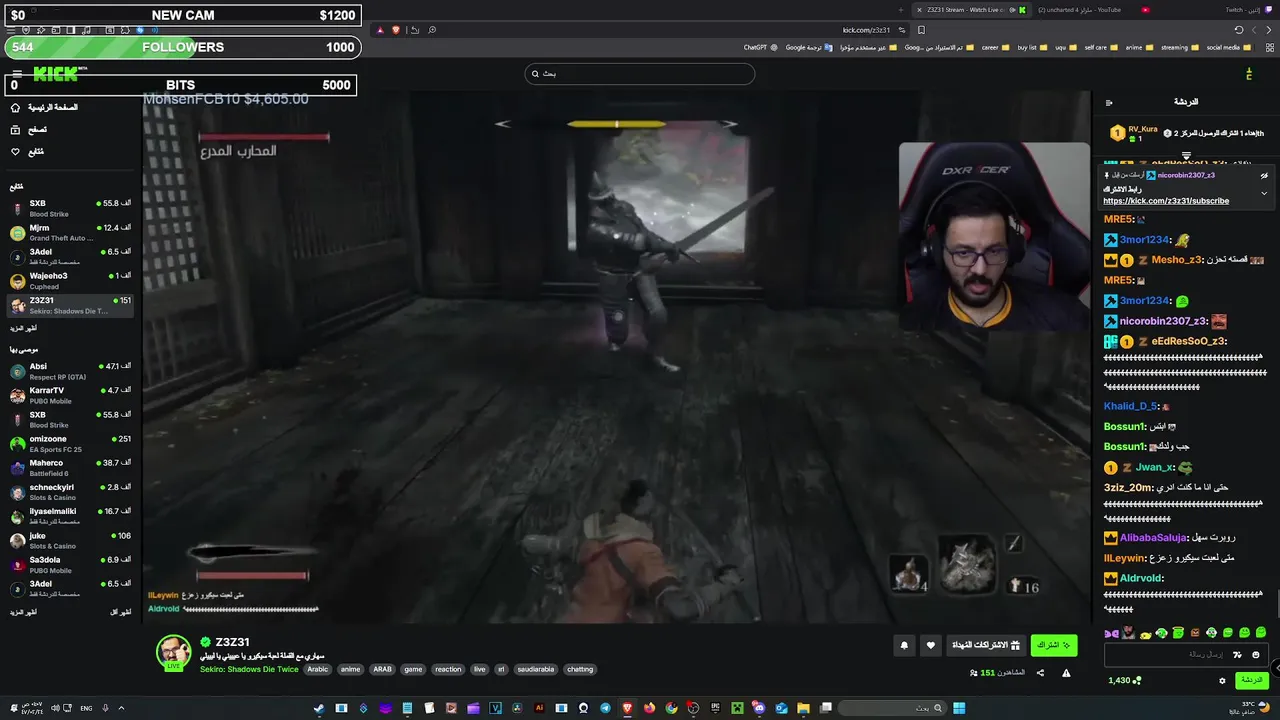Open the Following section in sidebar
1280x720 pixels.
(27, 151)
